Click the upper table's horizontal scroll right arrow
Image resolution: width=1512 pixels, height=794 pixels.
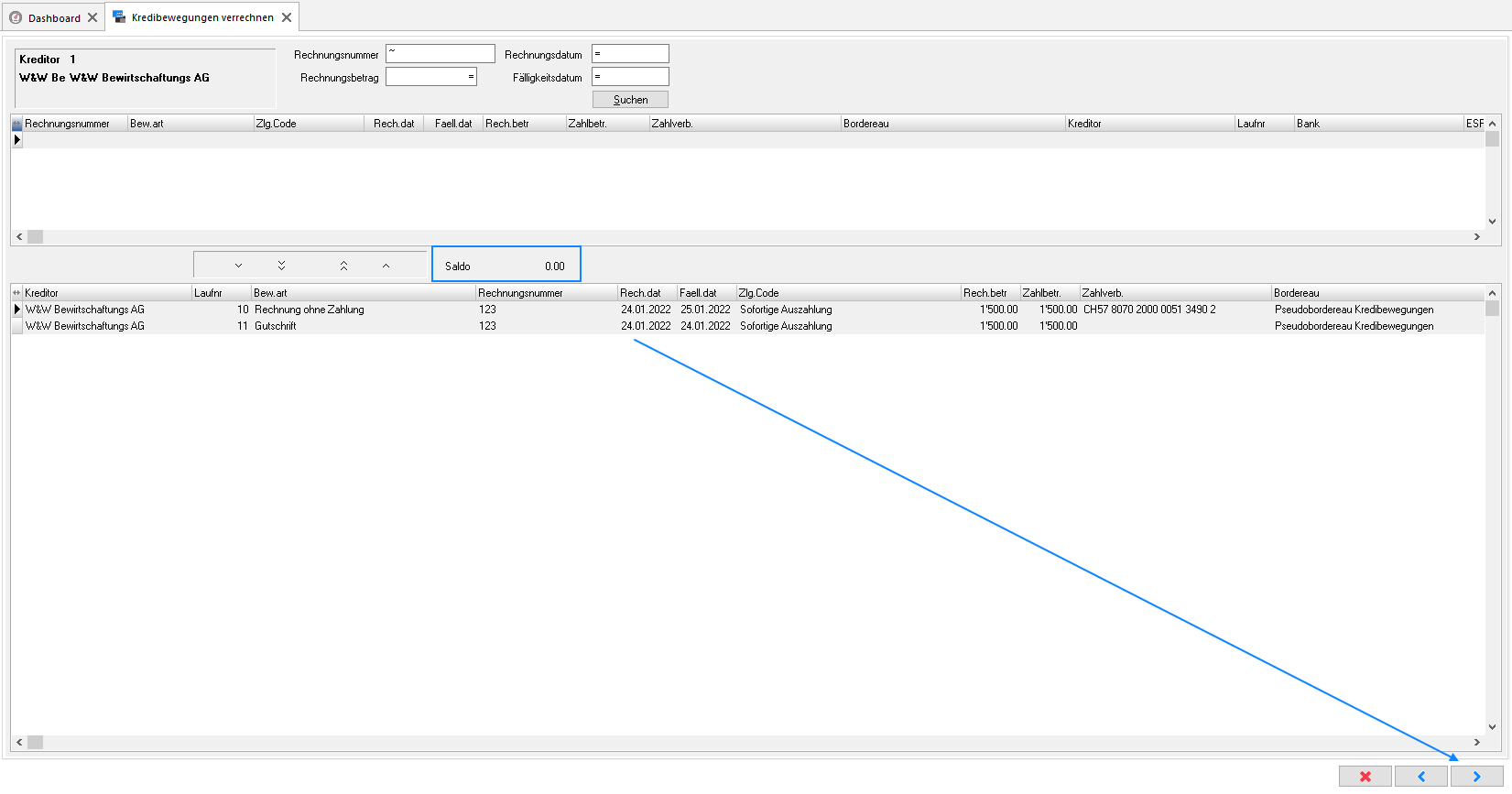pos(1476,236)
